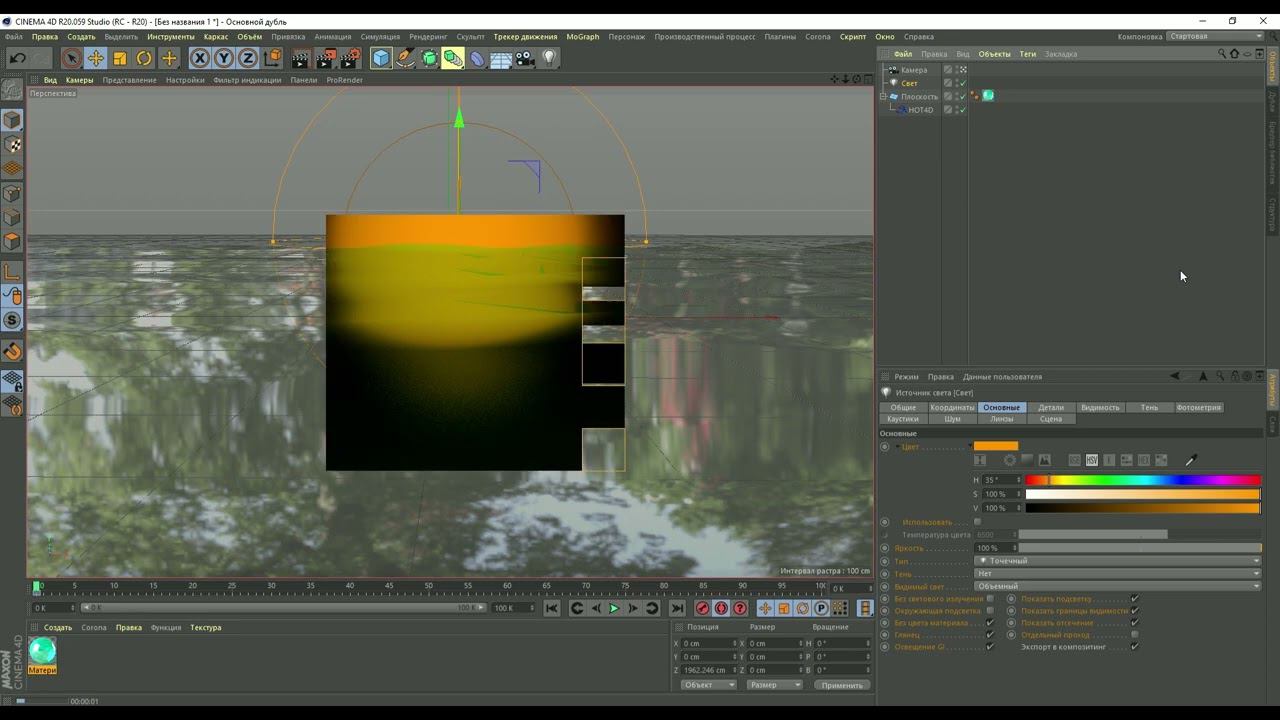Switch to the 'Детали' tab
This screenshot has height=720, width=1280.
pos(1050,408)
